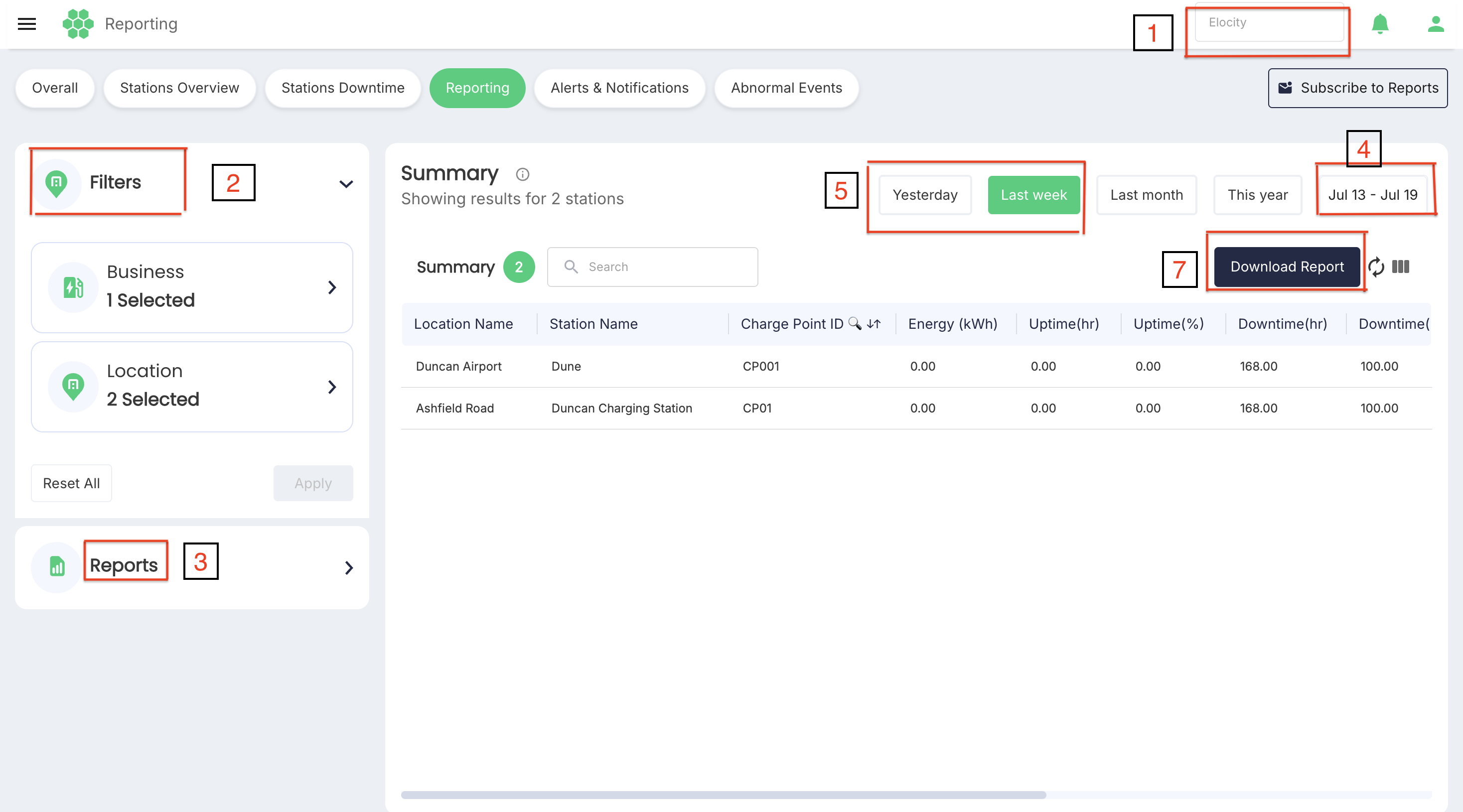Click the Uptime(%) column header
Viewport: 1463px width, 812px height.
(1168, 324)
